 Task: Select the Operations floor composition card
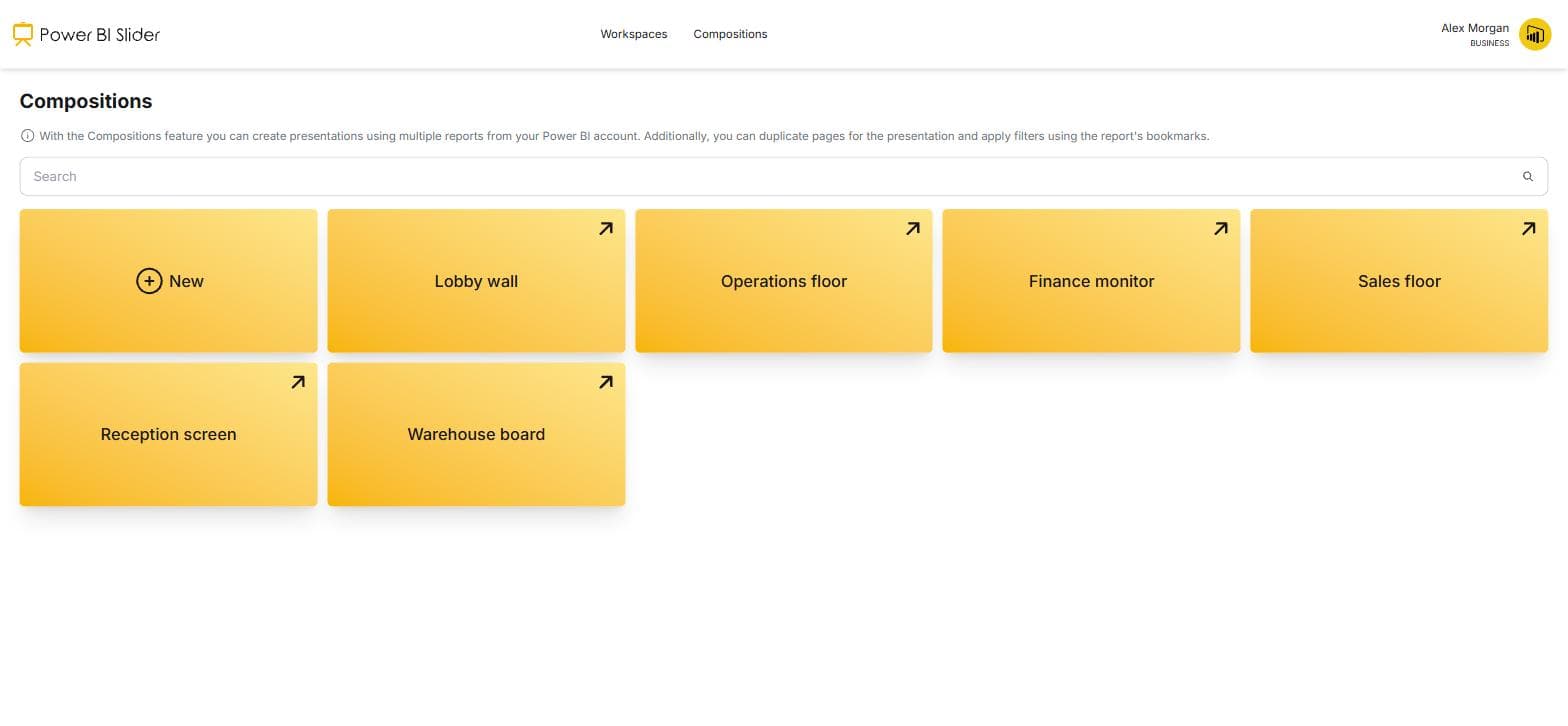click(784, 281)
